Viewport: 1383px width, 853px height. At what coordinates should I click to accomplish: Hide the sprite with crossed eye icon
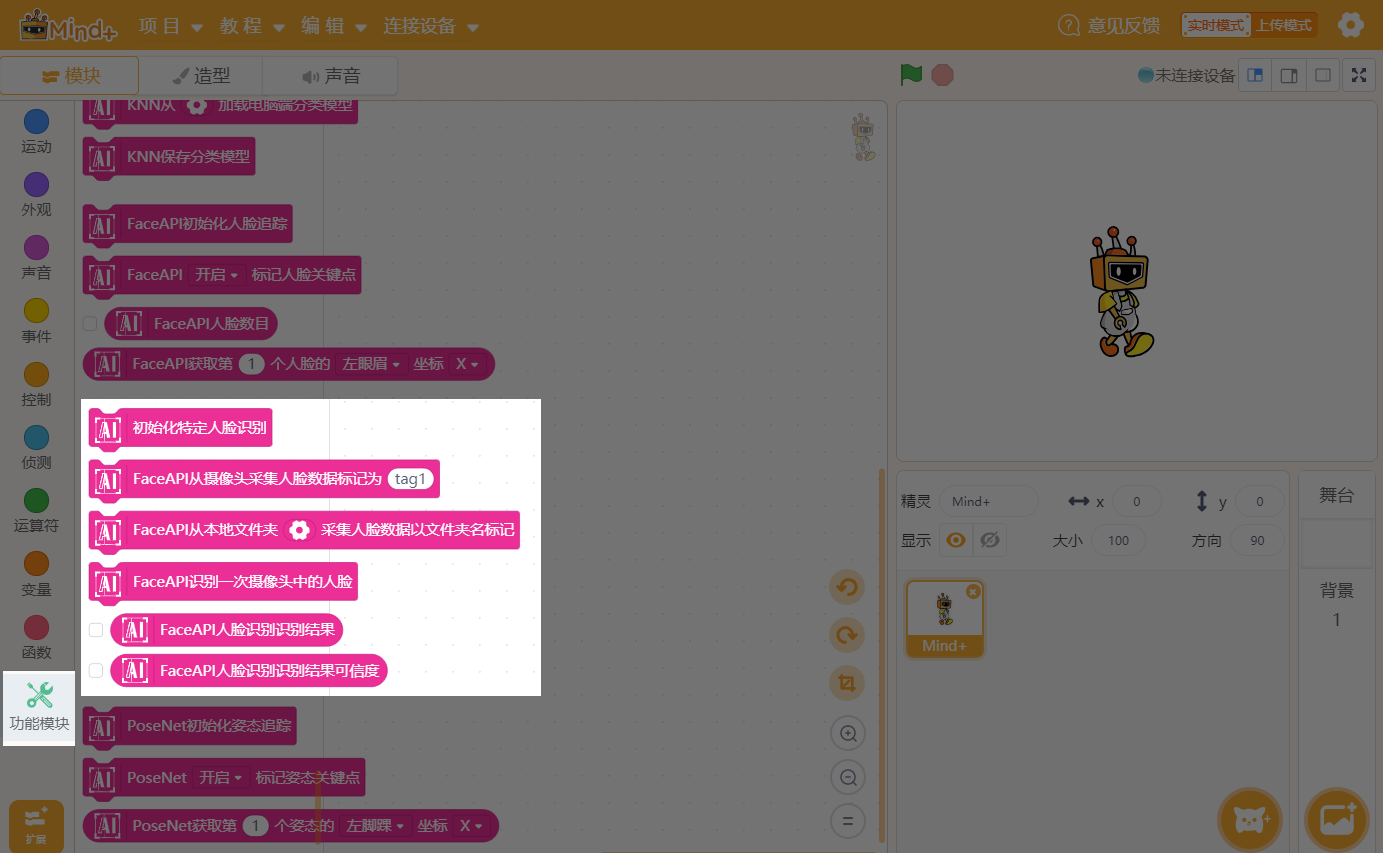990,541
